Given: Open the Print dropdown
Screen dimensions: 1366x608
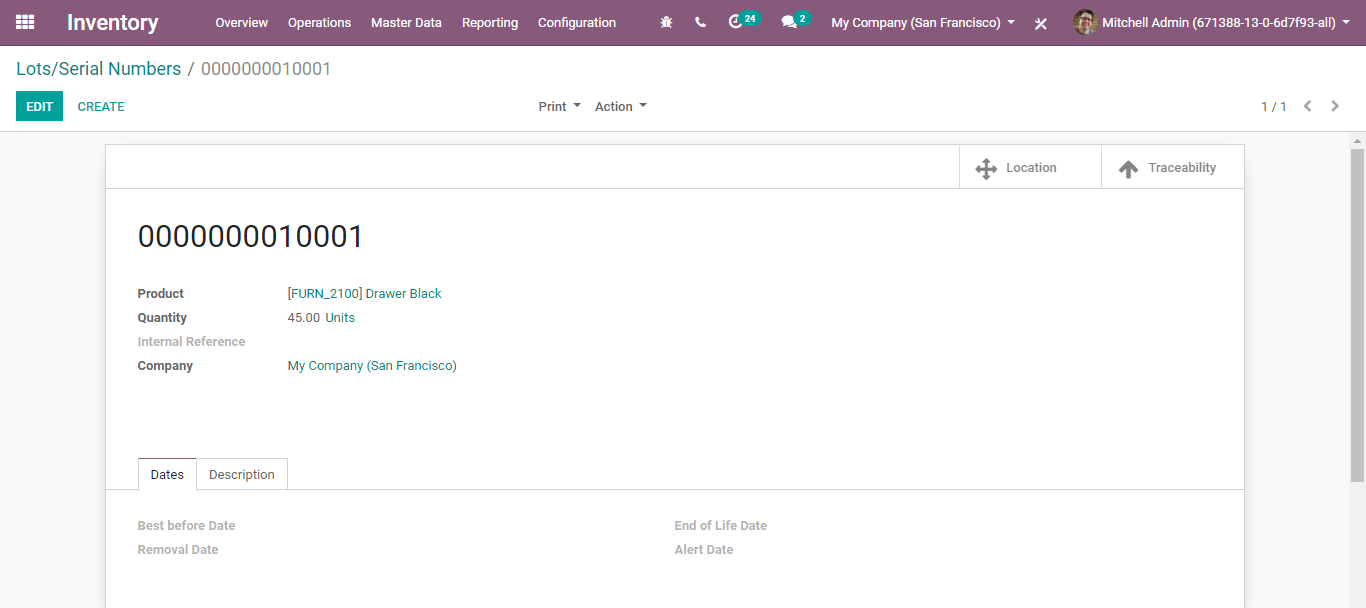Looking at the screenshot, I should click(559, 106).
